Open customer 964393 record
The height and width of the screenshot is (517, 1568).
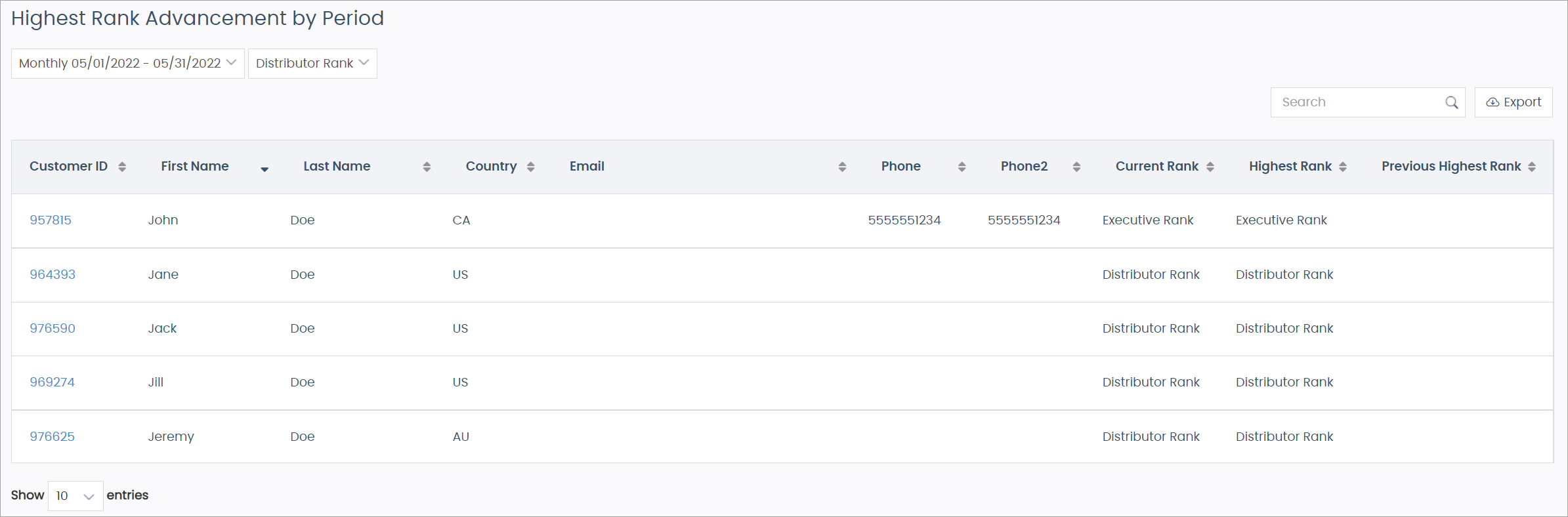pyautogui.click(x=53, y=275)
